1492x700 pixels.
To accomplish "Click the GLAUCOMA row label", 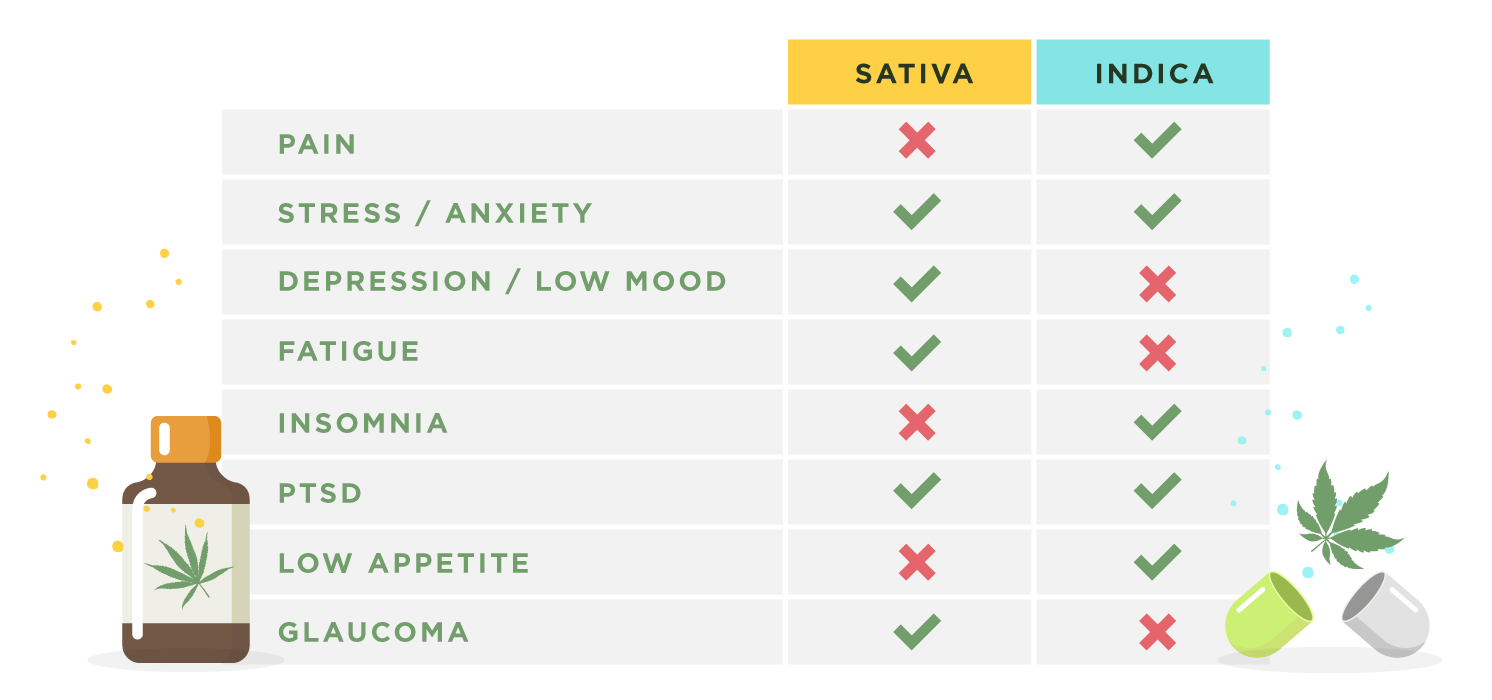I will click(x=373, y=633).
